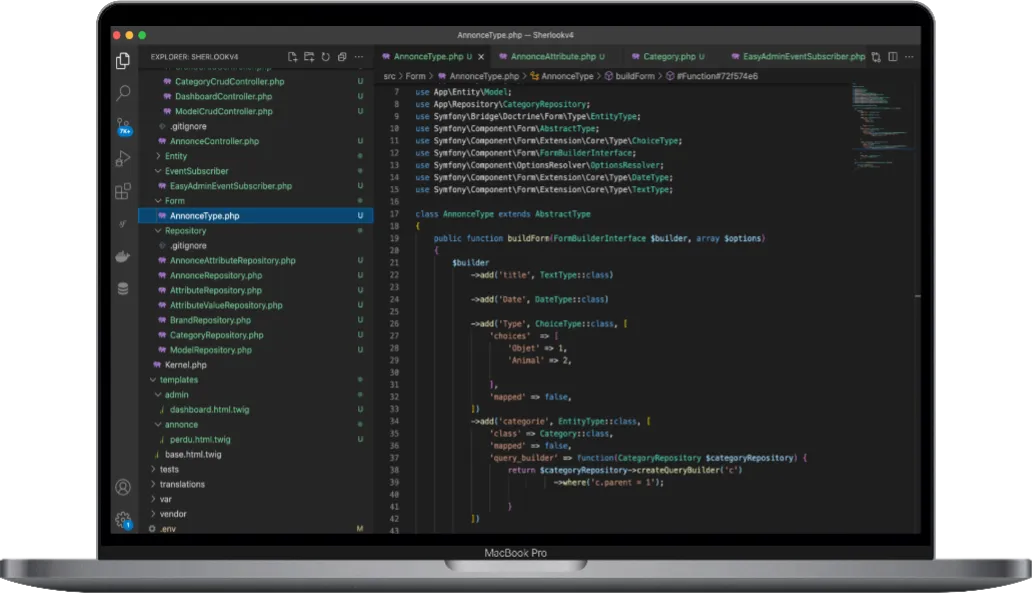The width and height of the screenshot is (1032, 593).
Task: Click the src breadcrumb segment
Action: click(x=389, y=76)
